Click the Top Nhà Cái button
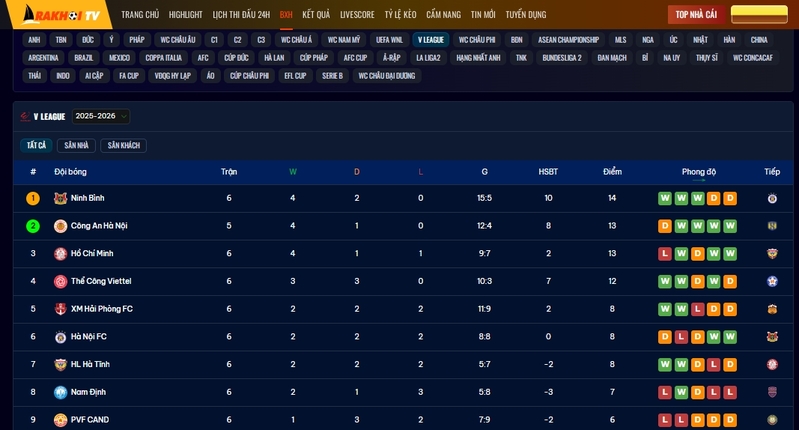Image resolution: width=799 pixels, height=430 pixels. point(696,14)
